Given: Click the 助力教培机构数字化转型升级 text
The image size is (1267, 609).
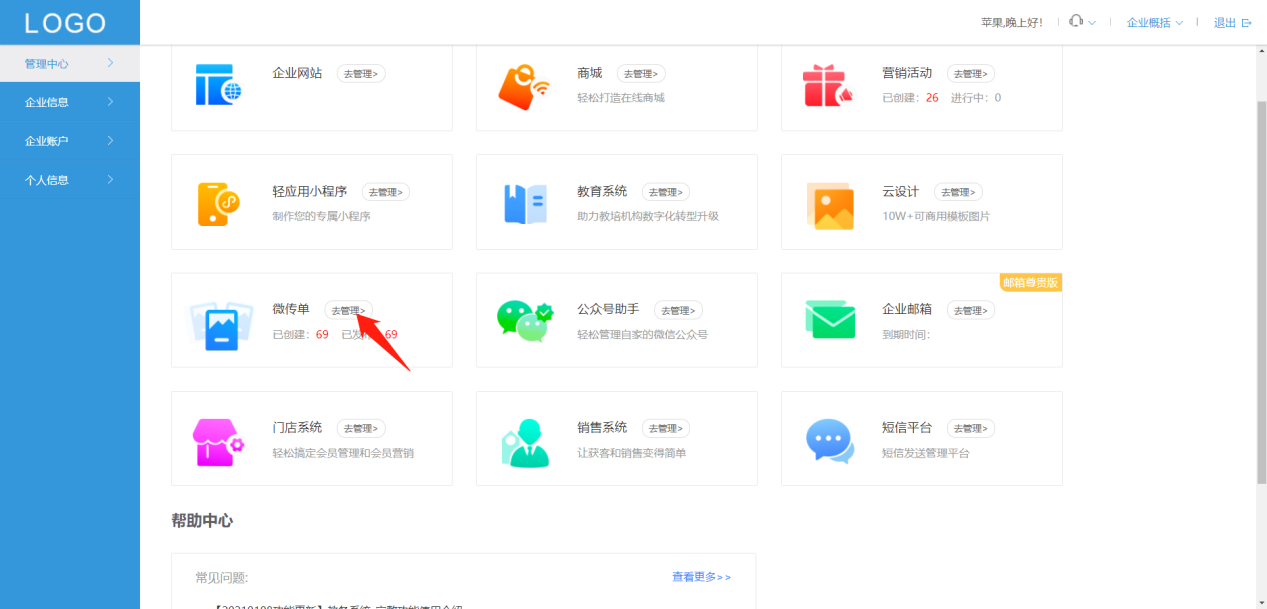Looking at the screenshot, I should point(648,216).
